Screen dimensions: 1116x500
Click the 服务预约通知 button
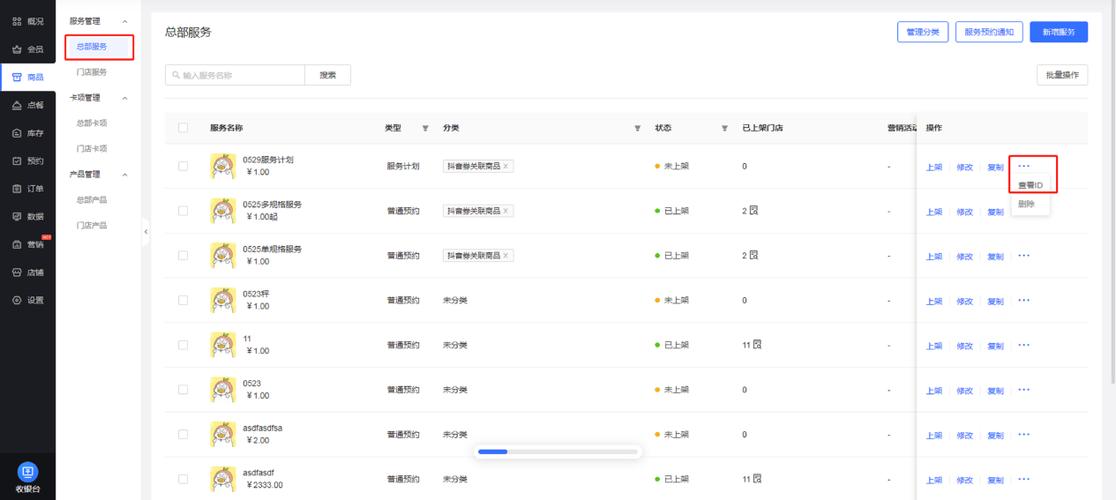(x=989, y=32)
